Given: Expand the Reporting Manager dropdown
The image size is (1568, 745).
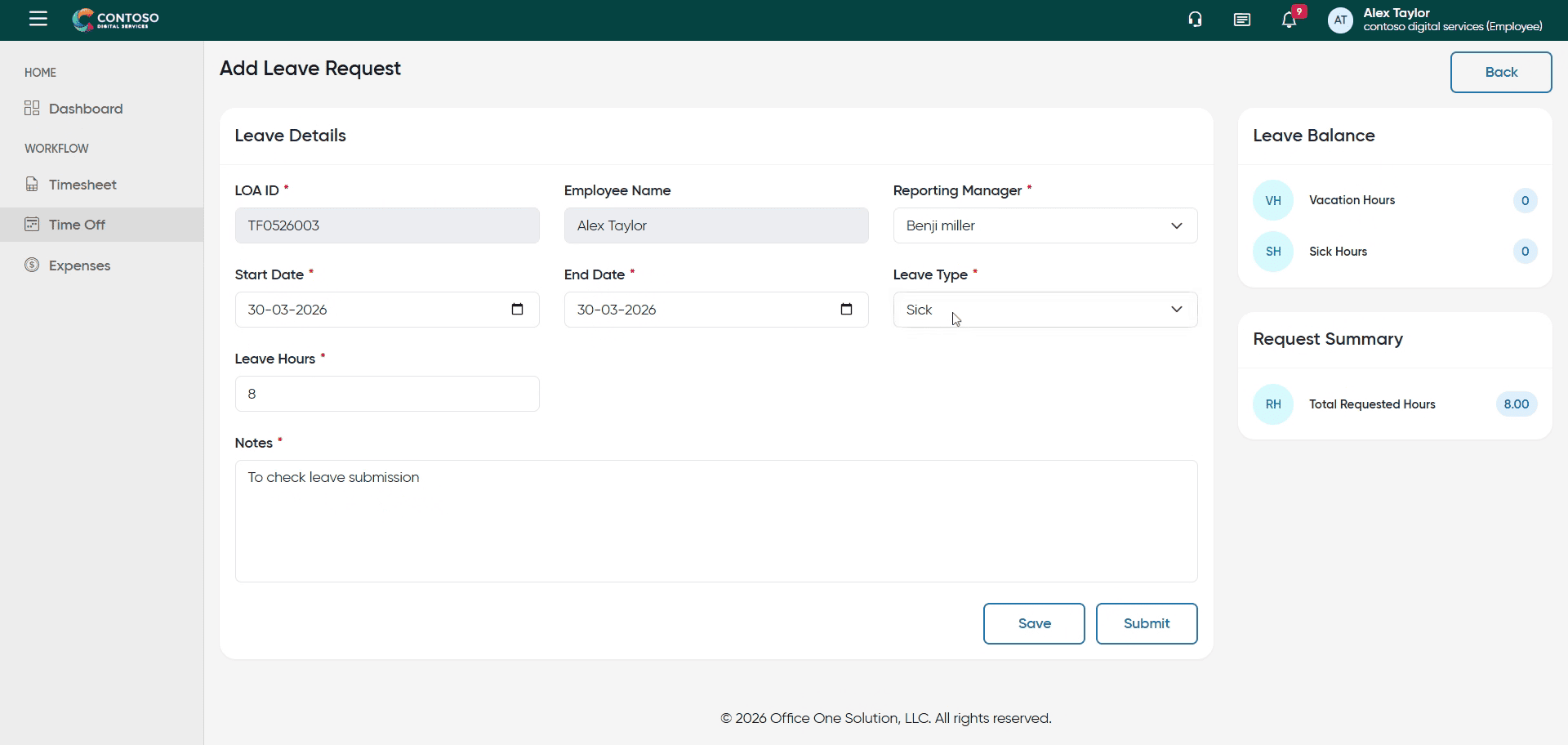Looking at the screenshot, I should point(1045,225).
